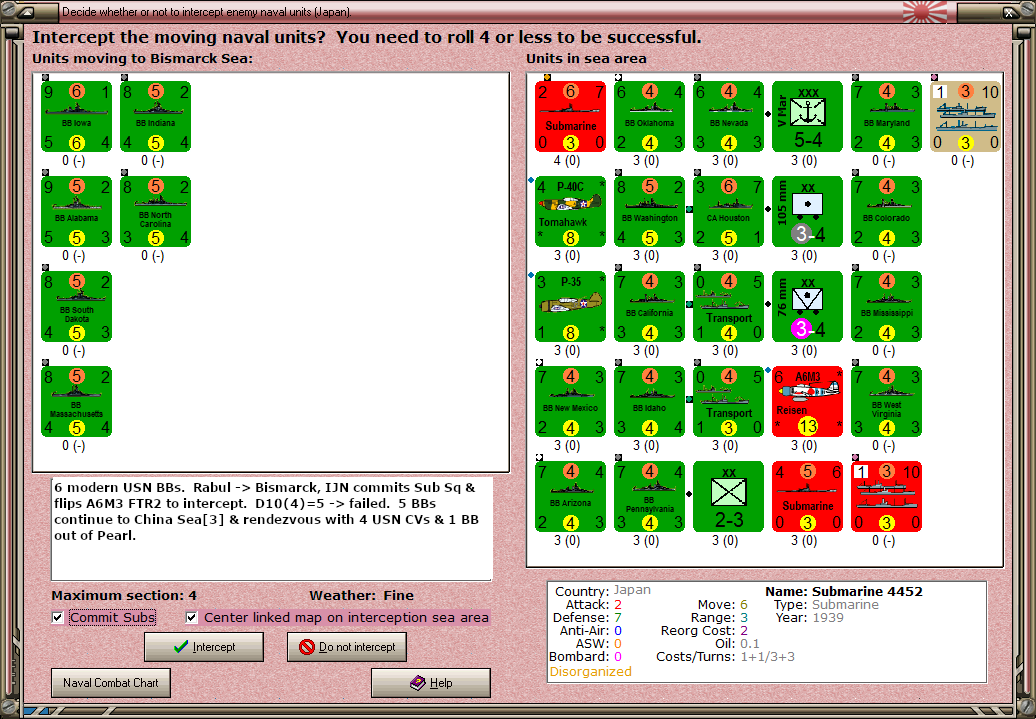Select the BB Nevada counter
Viewport: 1036px width, 719px height.
pos(729,116)
